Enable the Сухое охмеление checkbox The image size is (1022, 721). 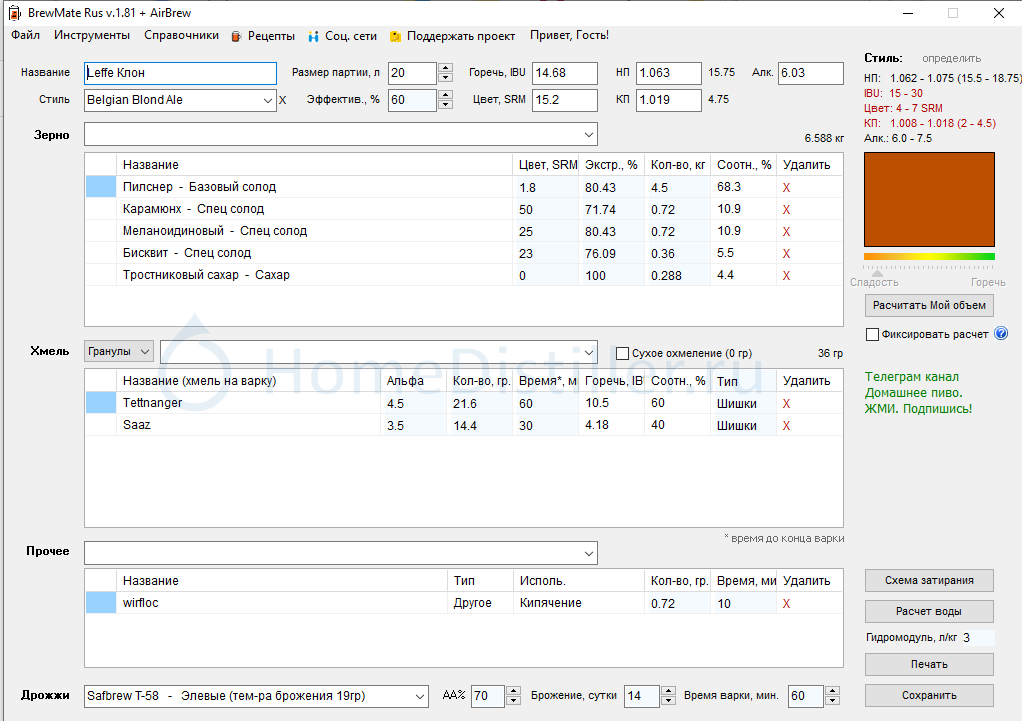[x=622, y=353]
